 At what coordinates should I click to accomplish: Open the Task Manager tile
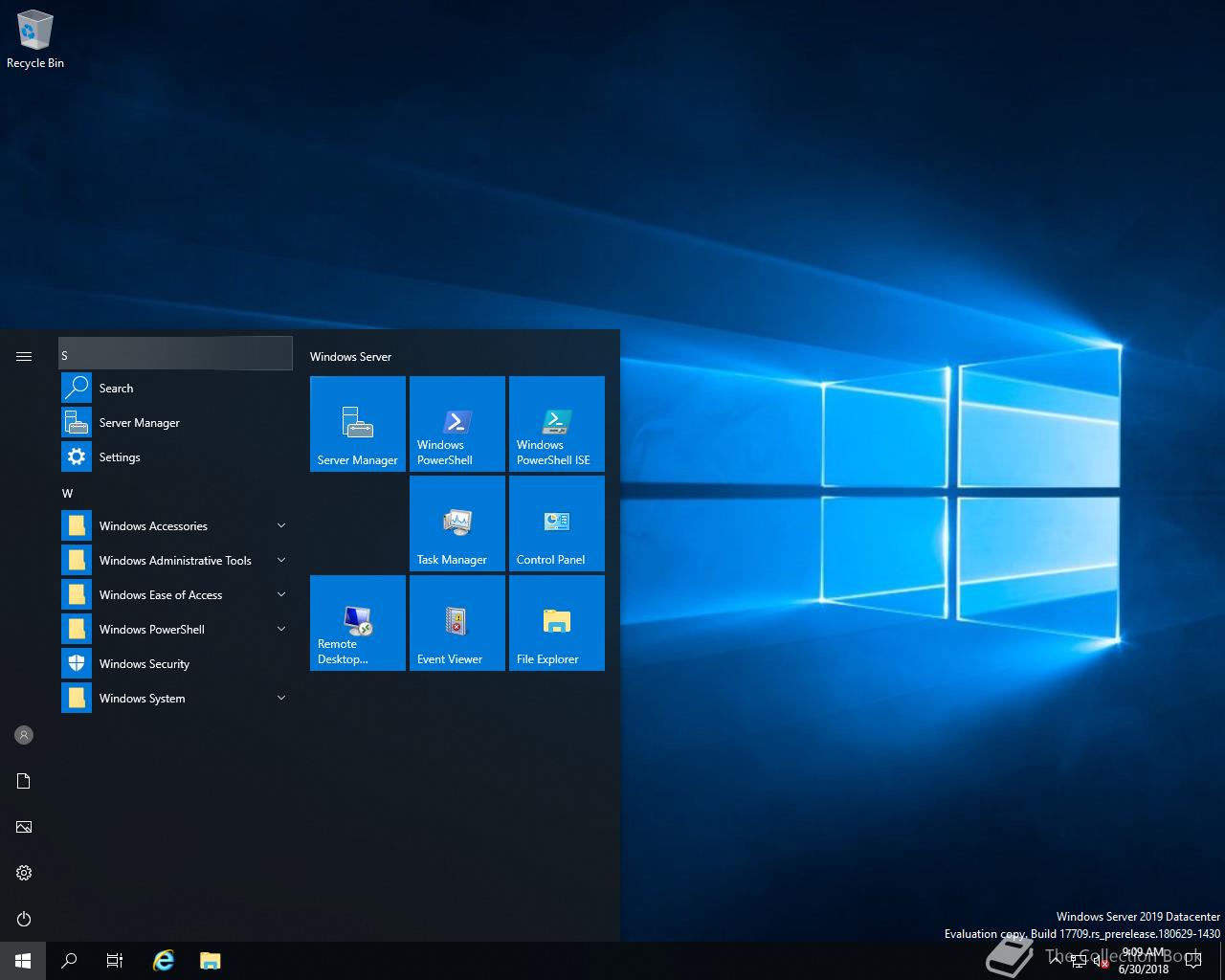point(457,523)
